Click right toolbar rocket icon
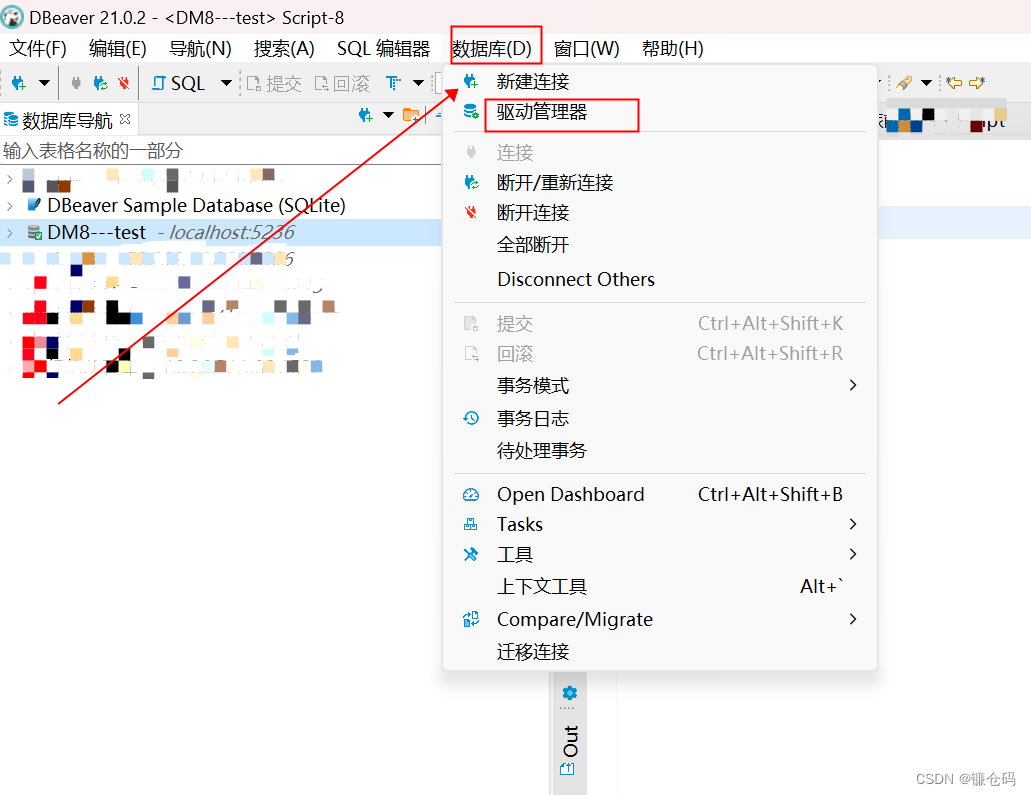This screenshot has height=795, width=1031. (x=905, y=83)
